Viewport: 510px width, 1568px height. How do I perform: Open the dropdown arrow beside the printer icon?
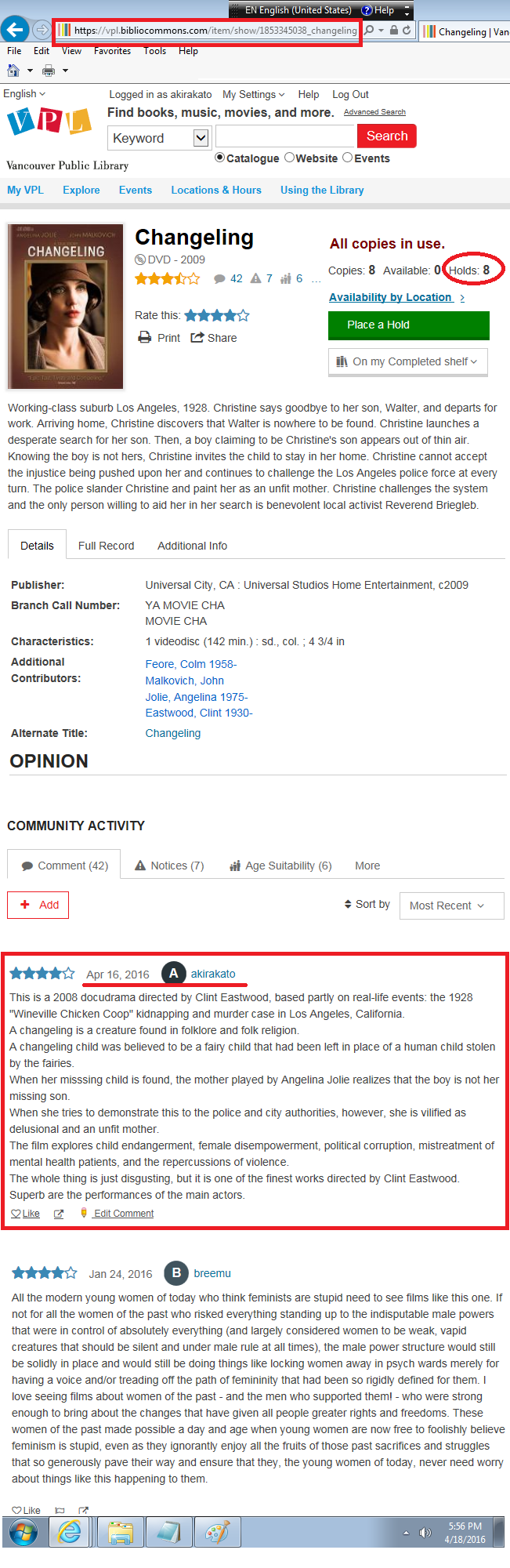point(65,71)
